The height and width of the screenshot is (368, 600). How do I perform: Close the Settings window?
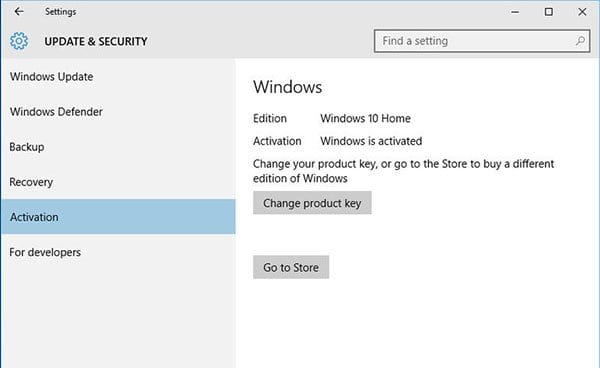pyautogui.click(x=582, y=12)
